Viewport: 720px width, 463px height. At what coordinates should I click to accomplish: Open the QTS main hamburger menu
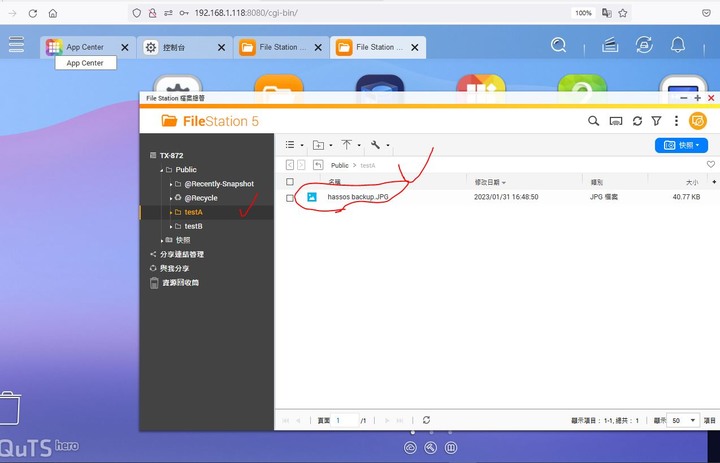[x=16, y=45]
